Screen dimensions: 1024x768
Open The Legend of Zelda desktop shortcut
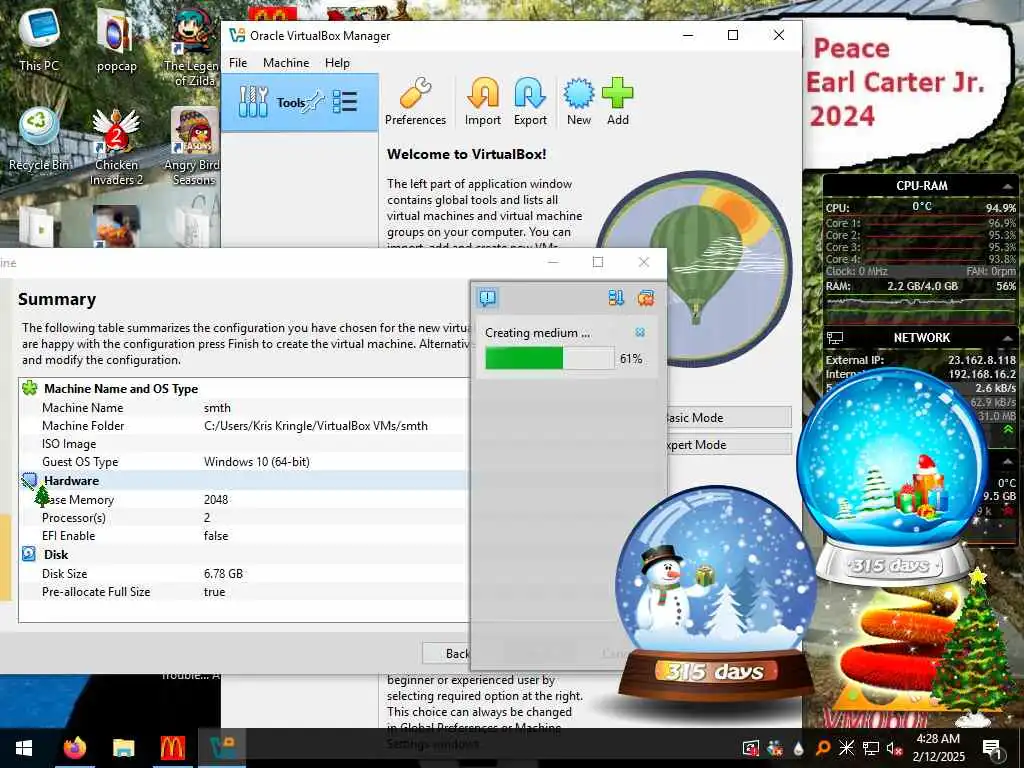193,47
